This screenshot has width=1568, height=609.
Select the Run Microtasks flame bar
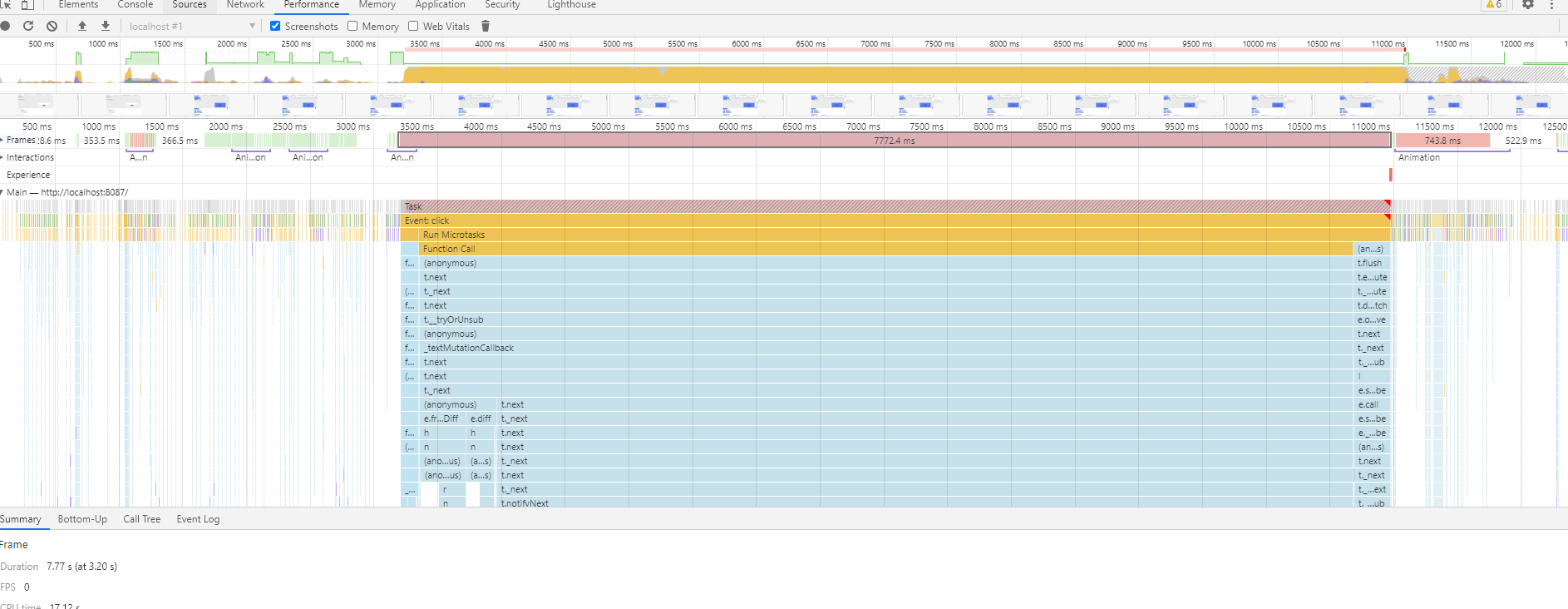pos(905,235)
